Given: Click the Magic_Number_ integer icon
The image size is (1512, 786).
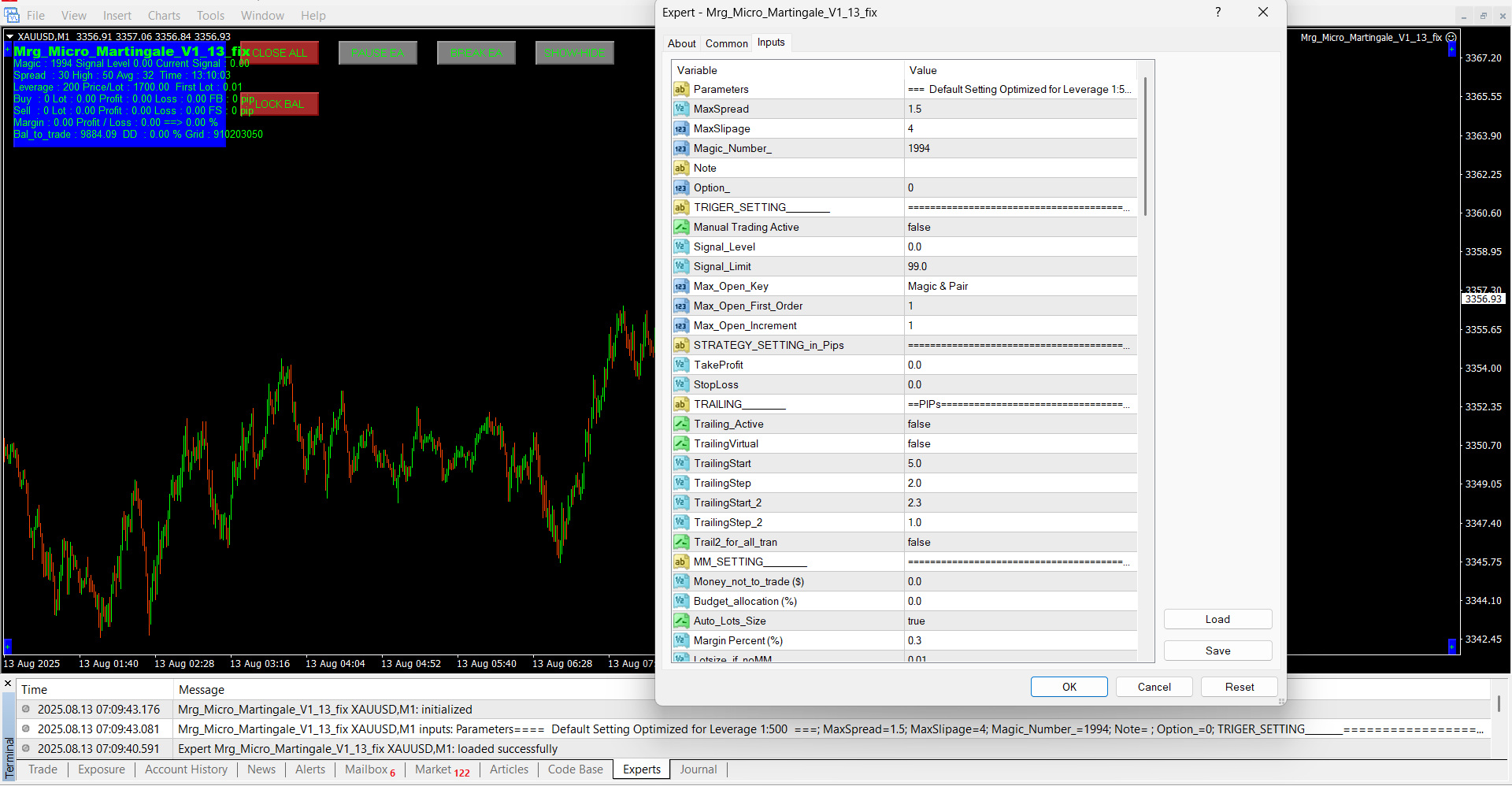Looking at the screenshot, I should click(680, 148).
